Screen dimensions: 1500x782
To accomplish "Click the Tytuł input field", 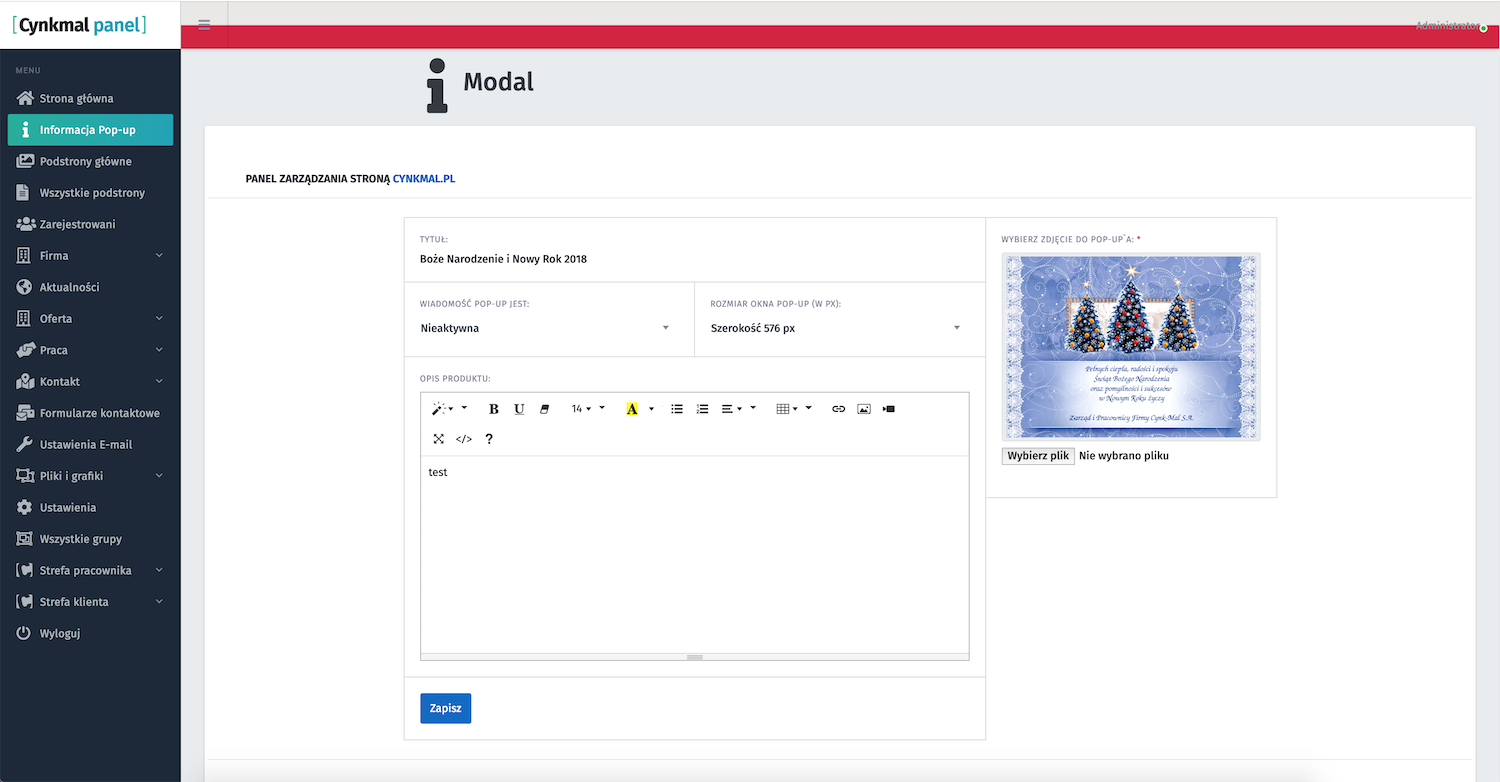I will coord(694,259).
